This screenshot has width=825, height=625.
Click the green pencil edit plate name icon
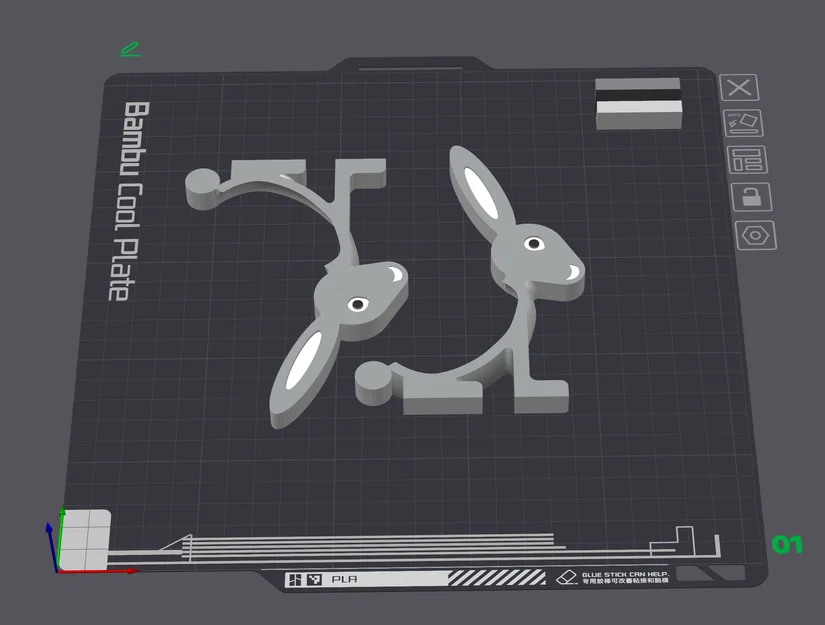coord(130,50)
